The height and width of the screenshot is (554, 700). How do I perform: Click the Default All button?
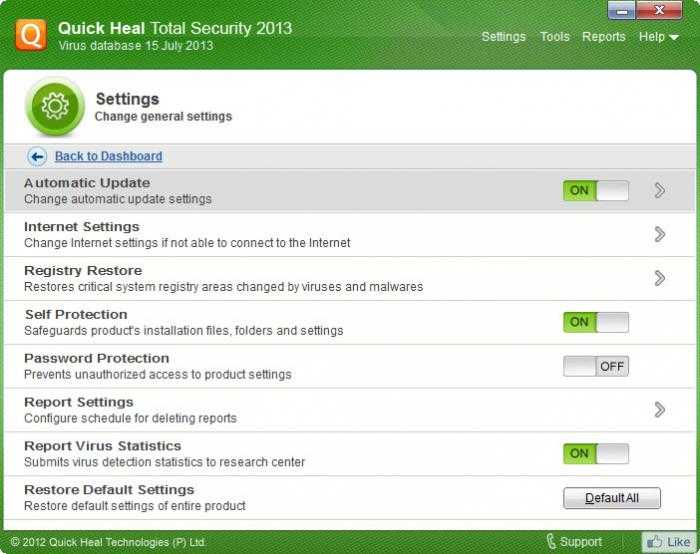pos(612,498)
